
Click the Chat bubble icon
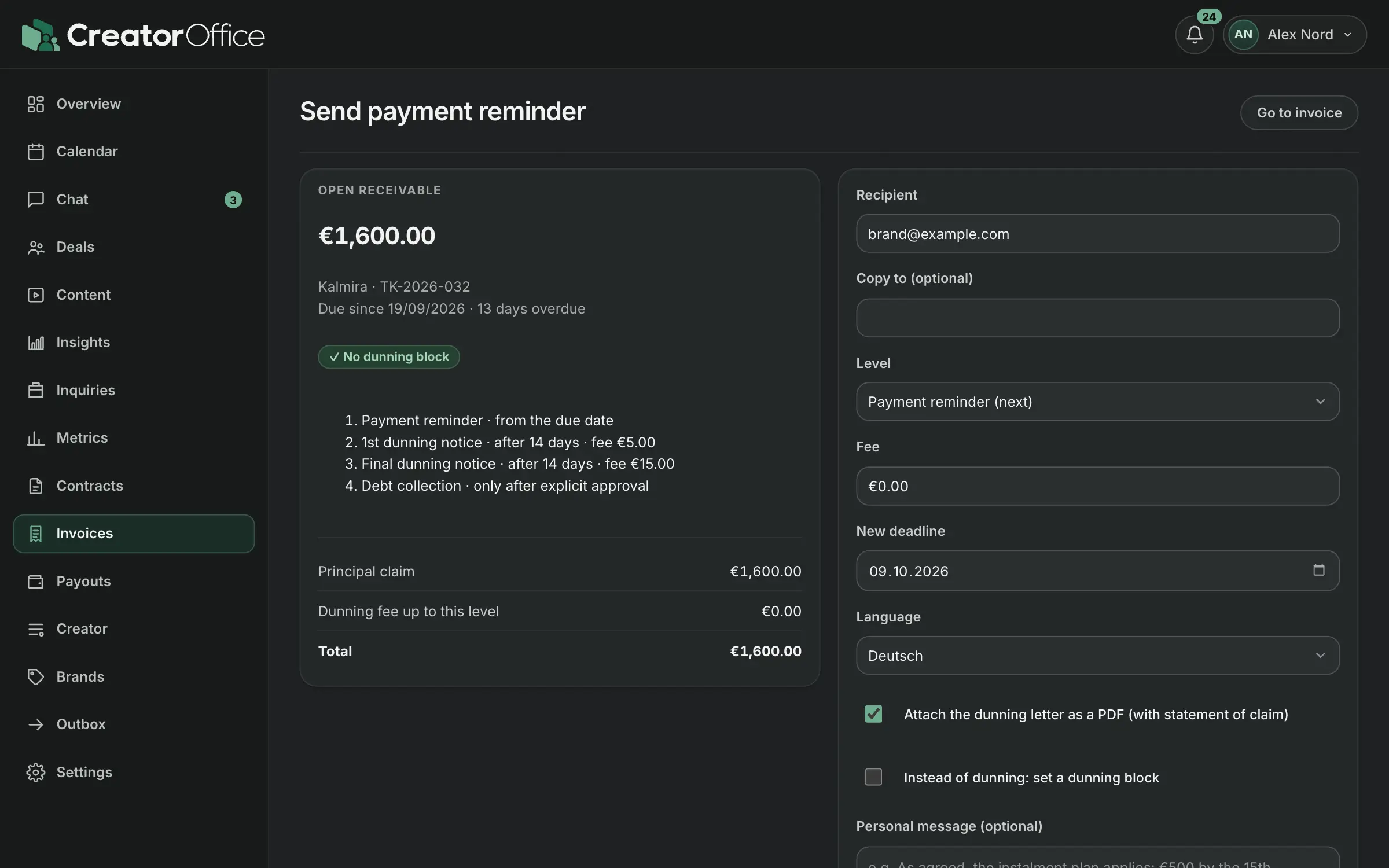coord(36,200)
